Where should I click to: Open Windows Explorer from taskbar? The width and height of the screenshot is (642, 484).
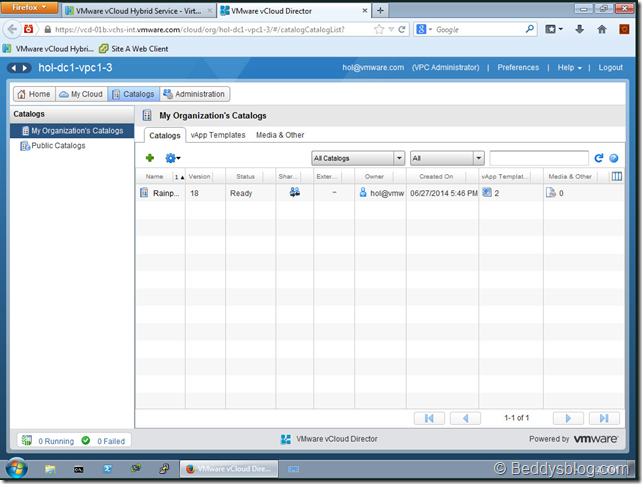pos(50,469)
